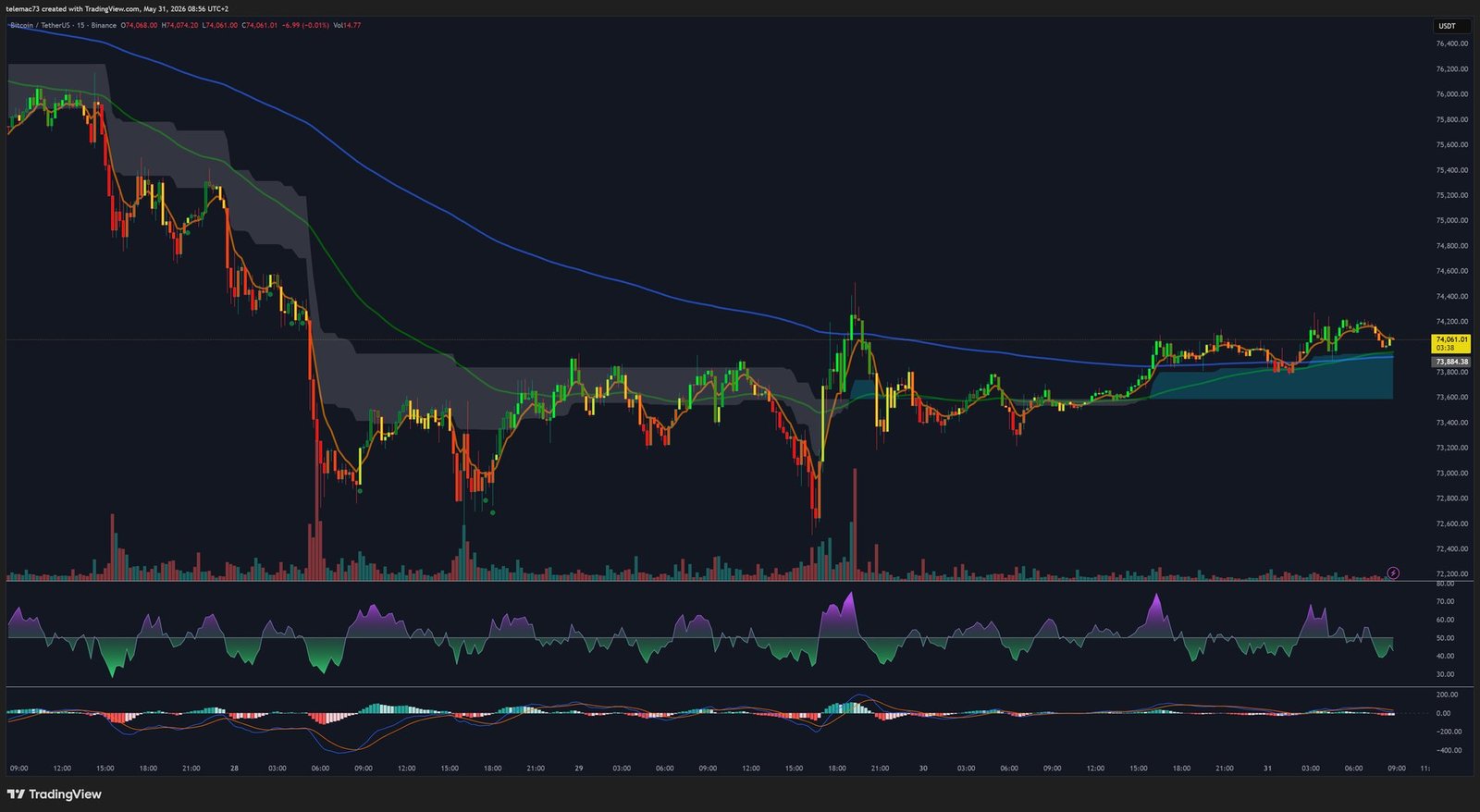The image size is (1480, 812).
Task: Click the 75,400.00 price axis label
Action: tap(1451, 170)
